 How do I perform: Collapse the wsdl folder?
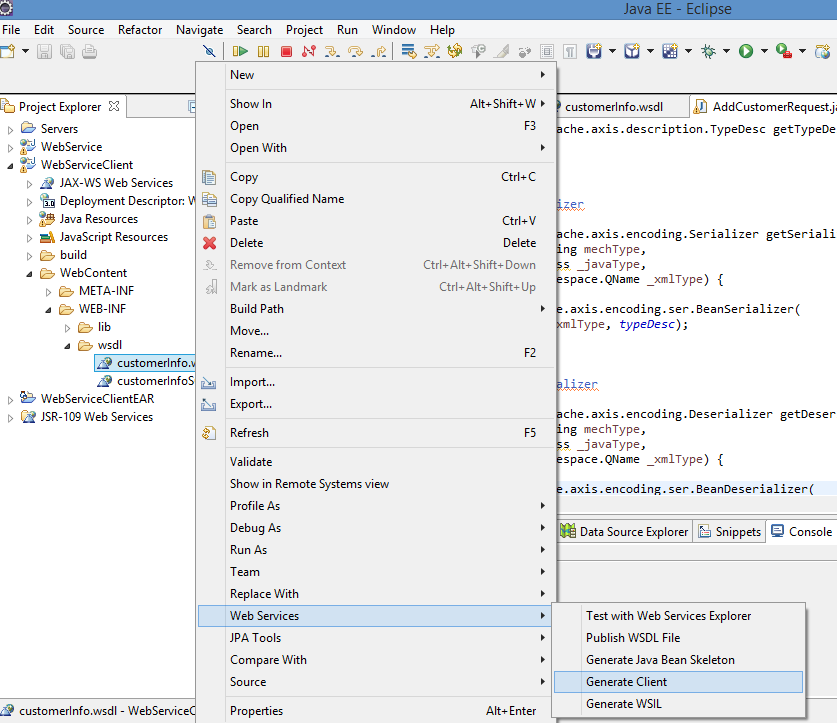[x=67, y=346]
